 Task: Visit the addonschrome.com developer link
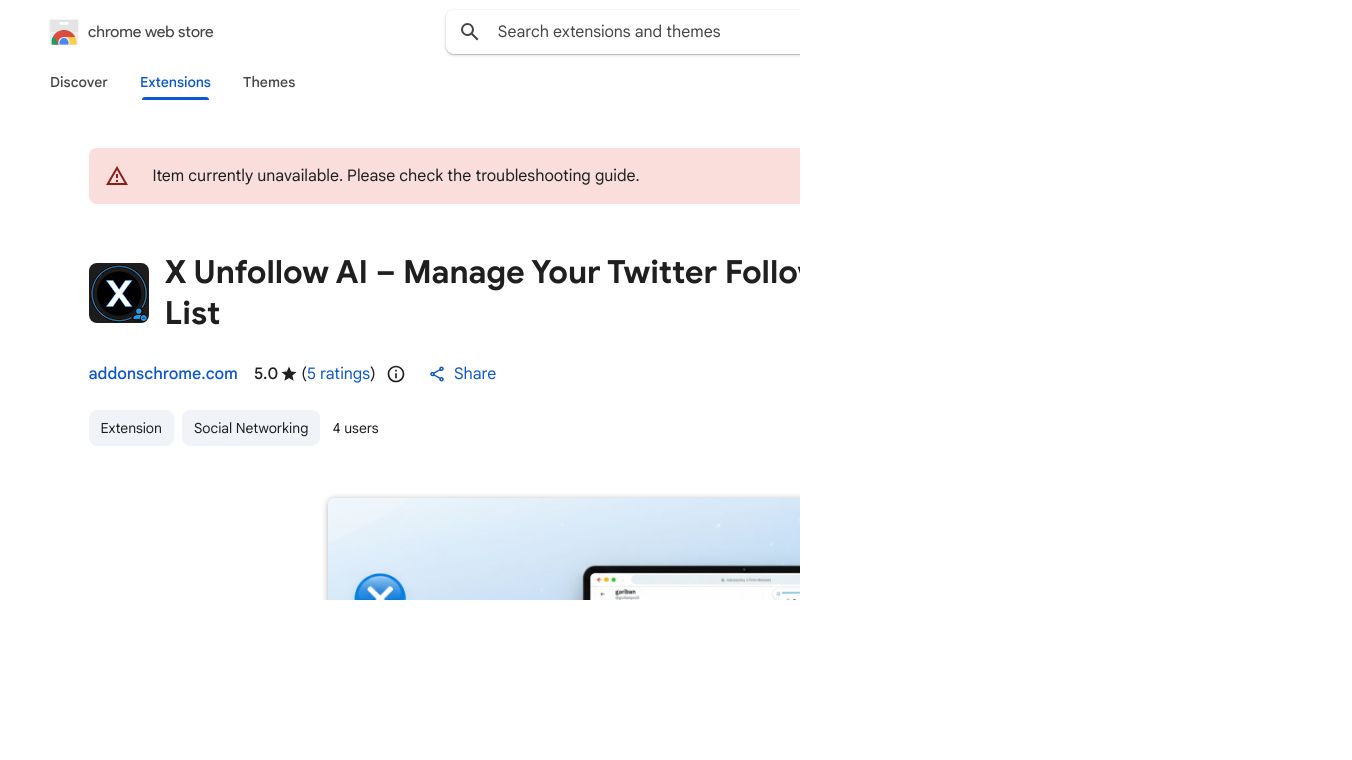(x=163, y=373)
